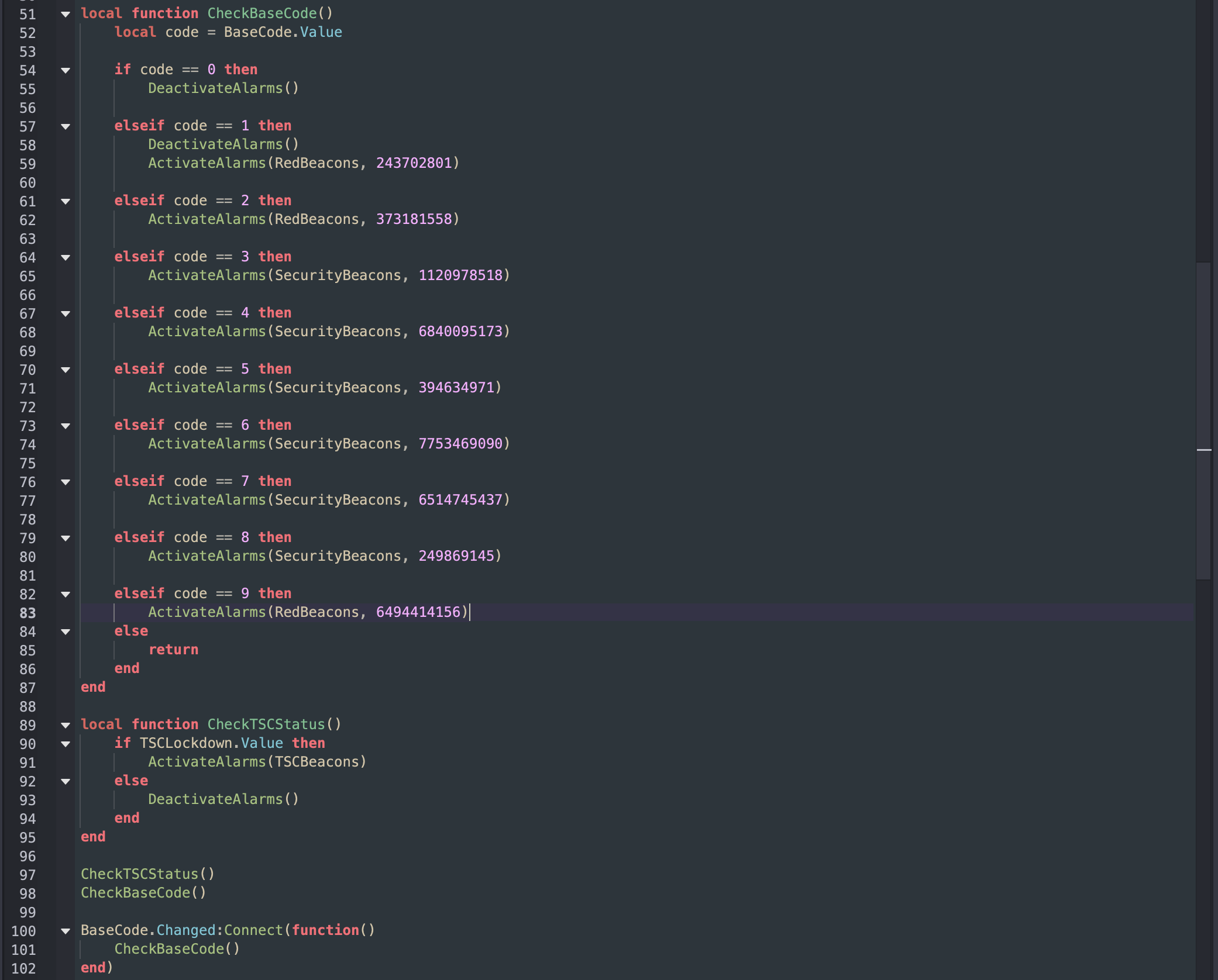Click 'TSCLockdown' on line 90
This screenshot has height=980, width=1218.
pyautogui.click(x=186, y=743)
